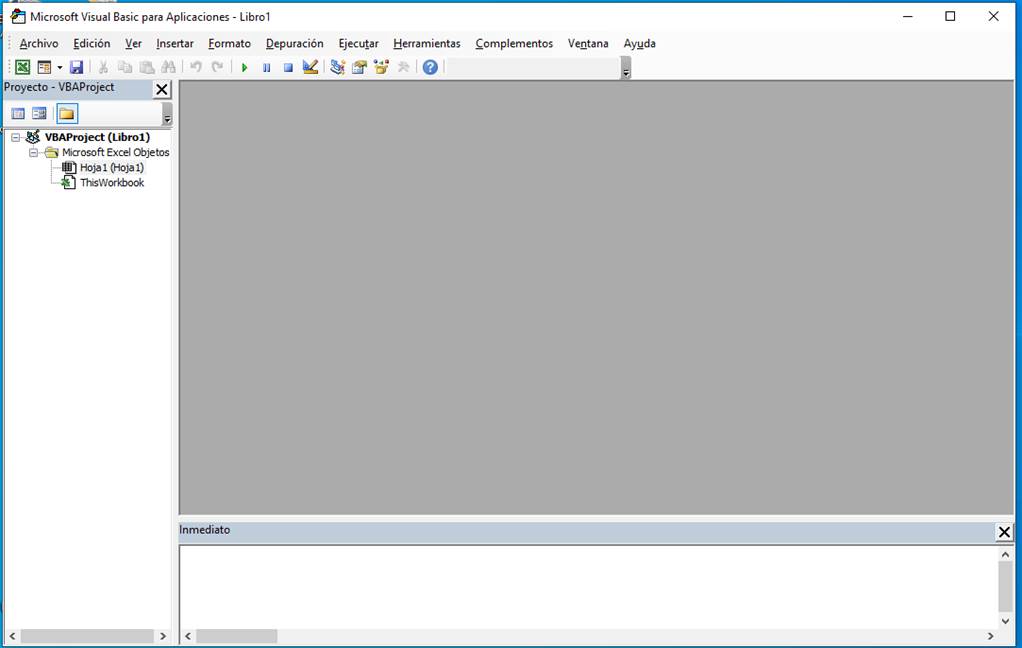
Task: Click the Insert UserForm toolbar icon
Action: tap(44, 67)
